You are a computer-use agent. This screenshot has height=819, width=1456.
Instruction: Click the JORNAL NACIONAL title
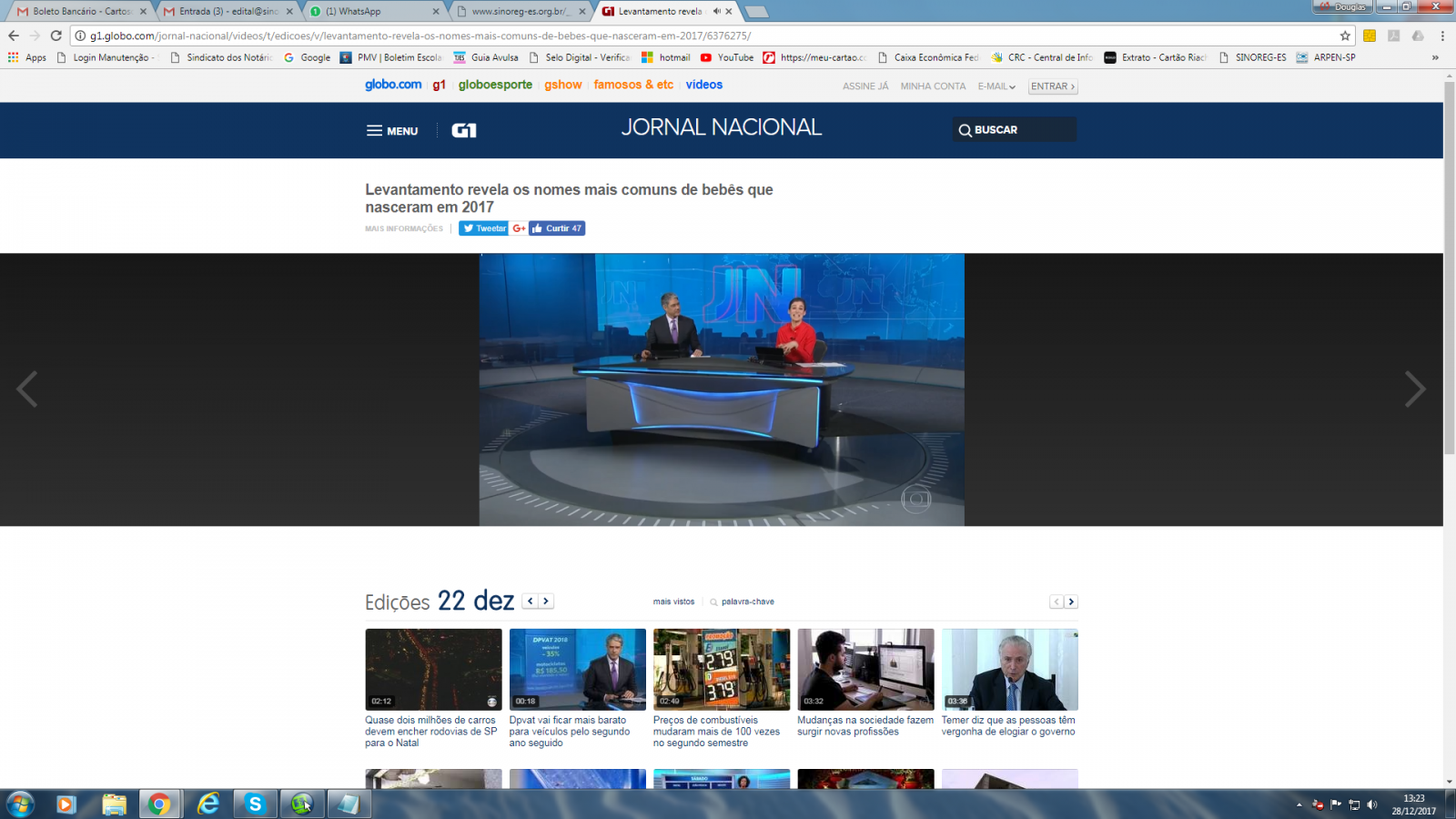pos(722,127)
